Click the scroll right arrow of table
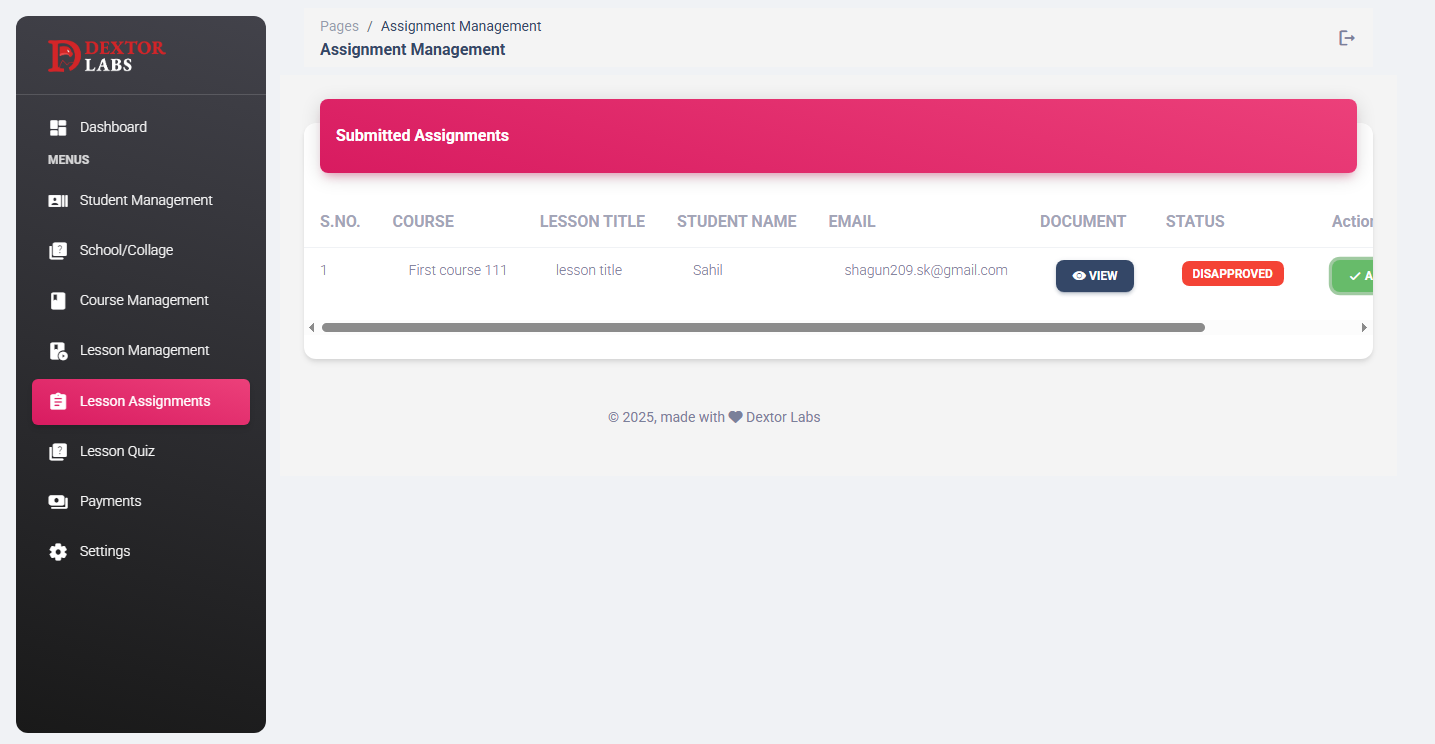 [1364, 327]
